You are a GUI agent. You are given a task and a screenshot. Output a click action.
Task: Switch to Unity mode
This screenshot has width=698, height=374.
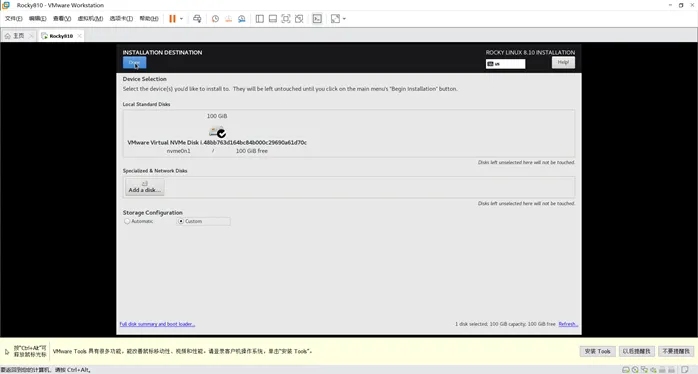(x=299, y=19)
